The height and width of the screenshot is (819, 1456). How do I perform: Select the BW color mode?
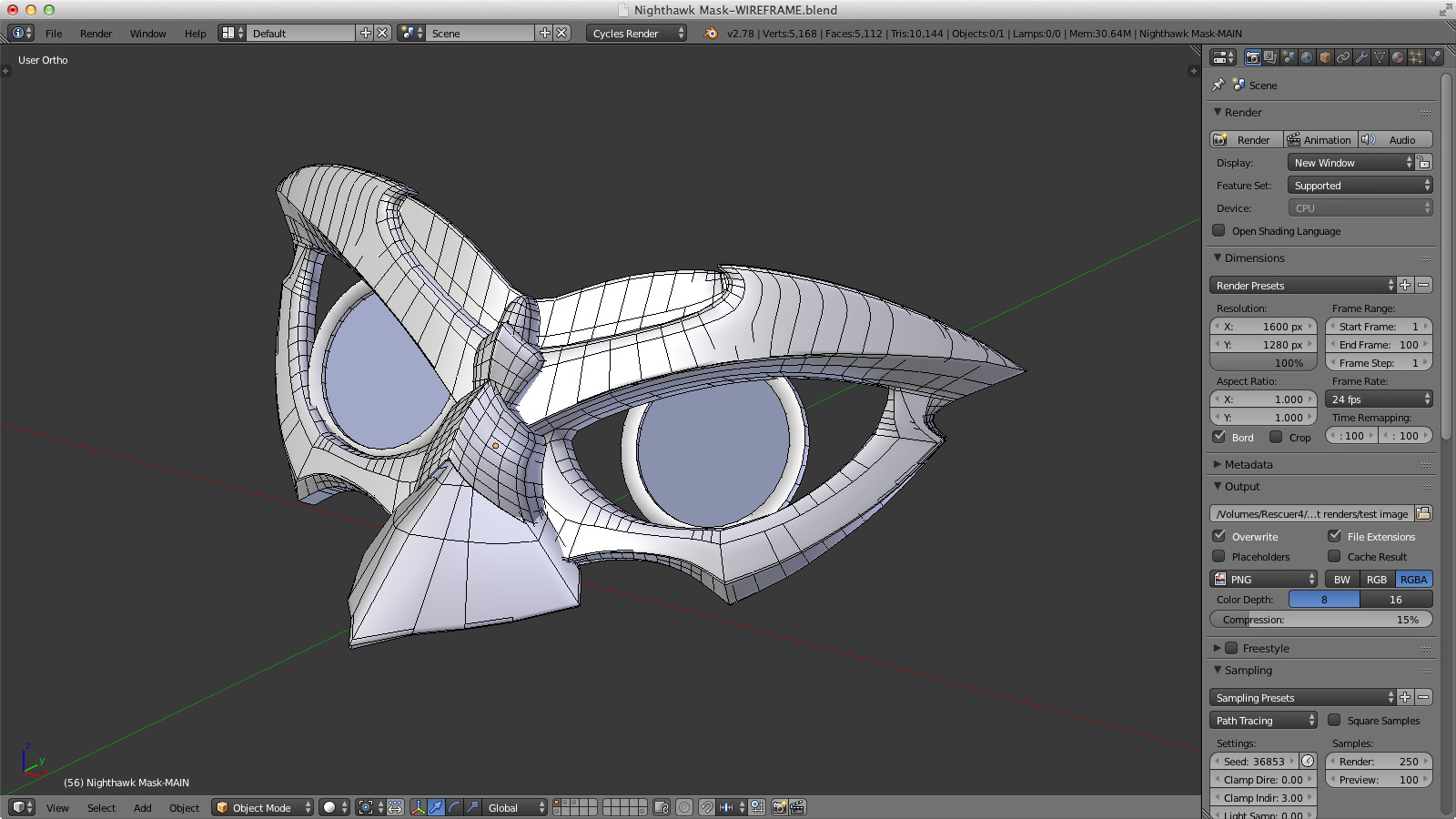pos(1342,579)
